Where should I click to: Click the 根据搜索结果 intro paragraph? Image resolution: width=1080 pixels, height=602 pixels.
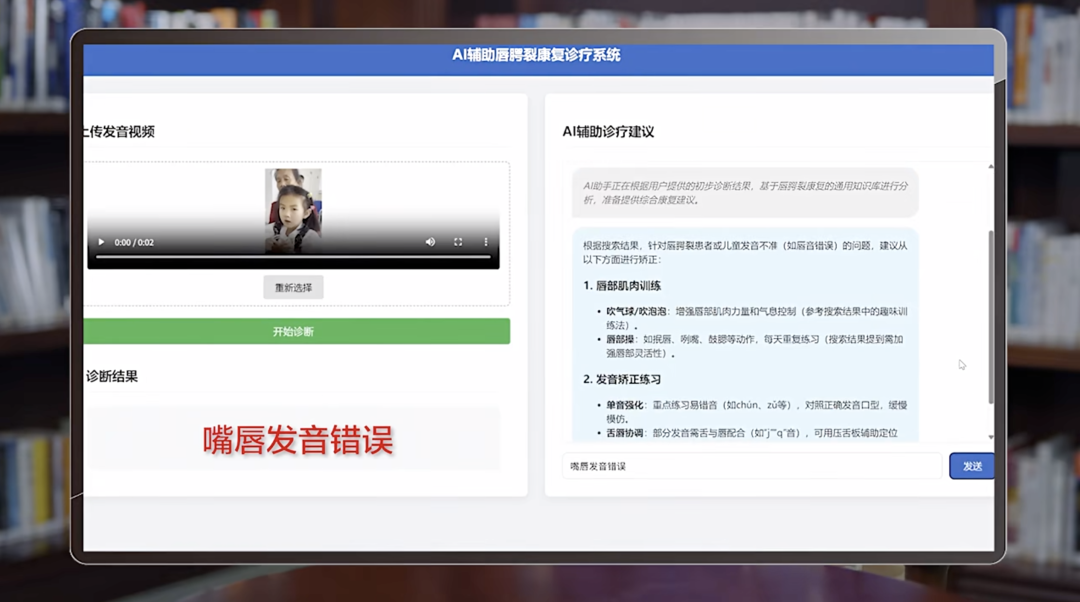point(745,252)
